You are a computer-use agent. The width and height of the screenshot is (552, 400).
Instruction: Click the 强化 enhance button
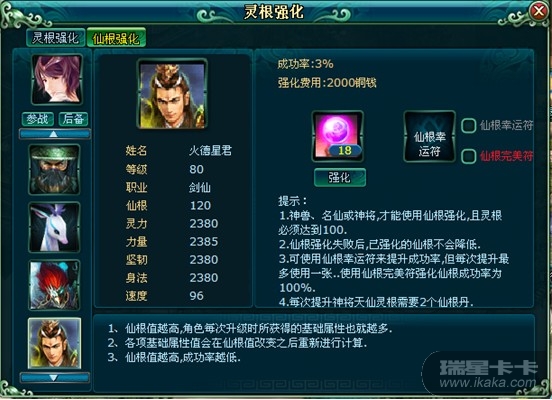(340, 177)
